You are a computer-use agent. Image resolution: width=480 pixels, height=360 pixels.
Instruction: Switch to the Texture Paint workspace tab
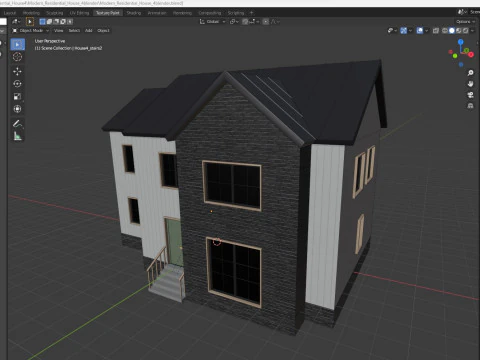coord(108,13)
